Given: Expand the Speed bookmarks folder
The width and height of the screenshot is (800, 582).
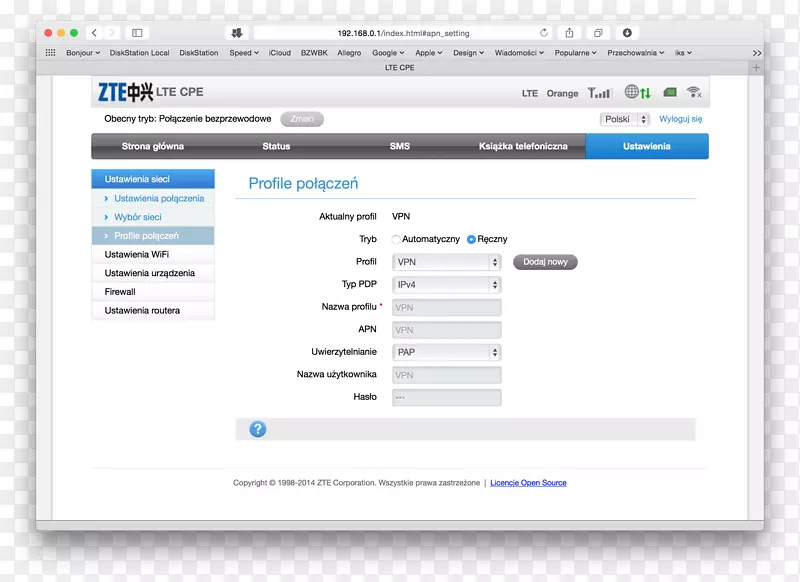Looking at the screenshot, I should click(244, 53).
